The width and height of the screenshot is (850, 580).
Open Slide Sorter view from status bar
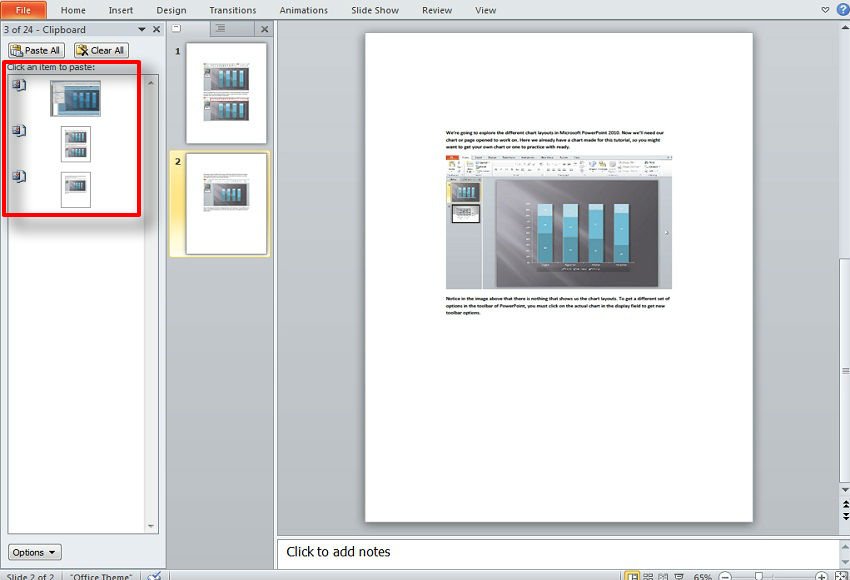[x=647, y=576]
